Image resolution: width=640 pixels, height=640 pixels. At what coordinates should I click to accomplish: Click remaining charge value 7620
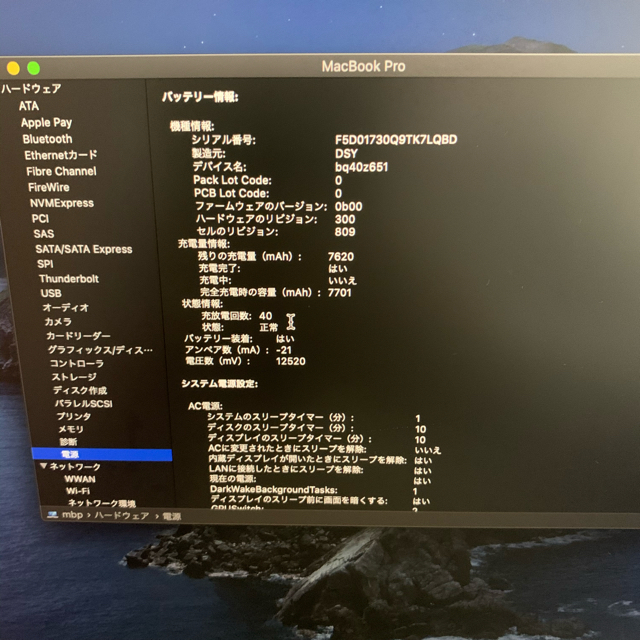click(x=341, y=257)
